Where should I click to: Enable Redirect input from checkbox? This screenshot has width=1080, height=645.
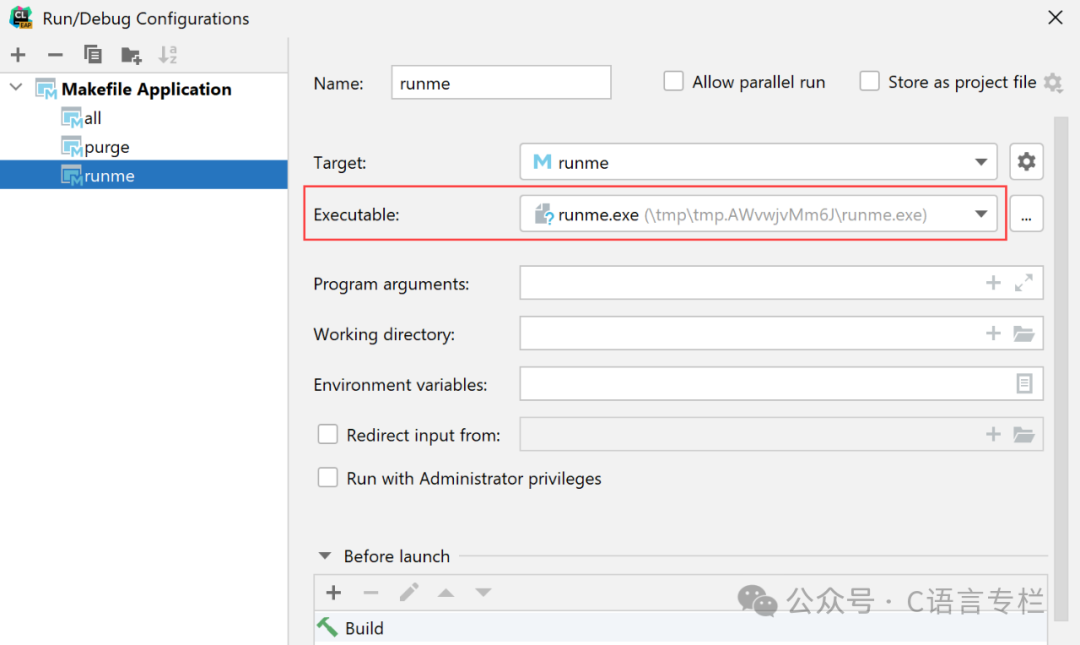coord(328,434)
